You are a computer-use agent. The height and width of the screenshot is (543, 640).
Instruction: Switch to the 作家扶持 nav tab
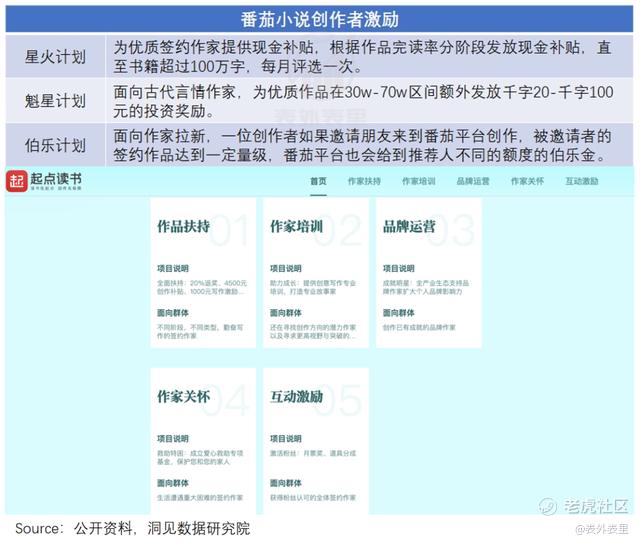click(364, 181)
